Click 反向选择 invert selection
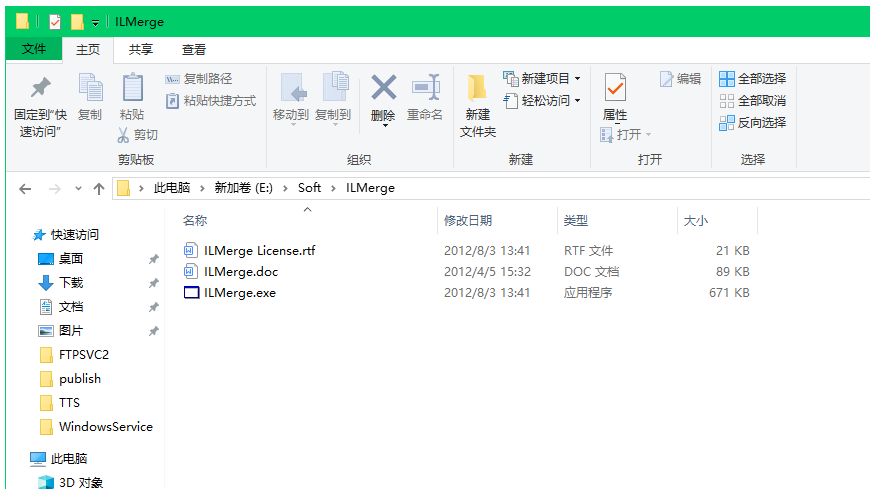The image size is (870, 489). 753,123
